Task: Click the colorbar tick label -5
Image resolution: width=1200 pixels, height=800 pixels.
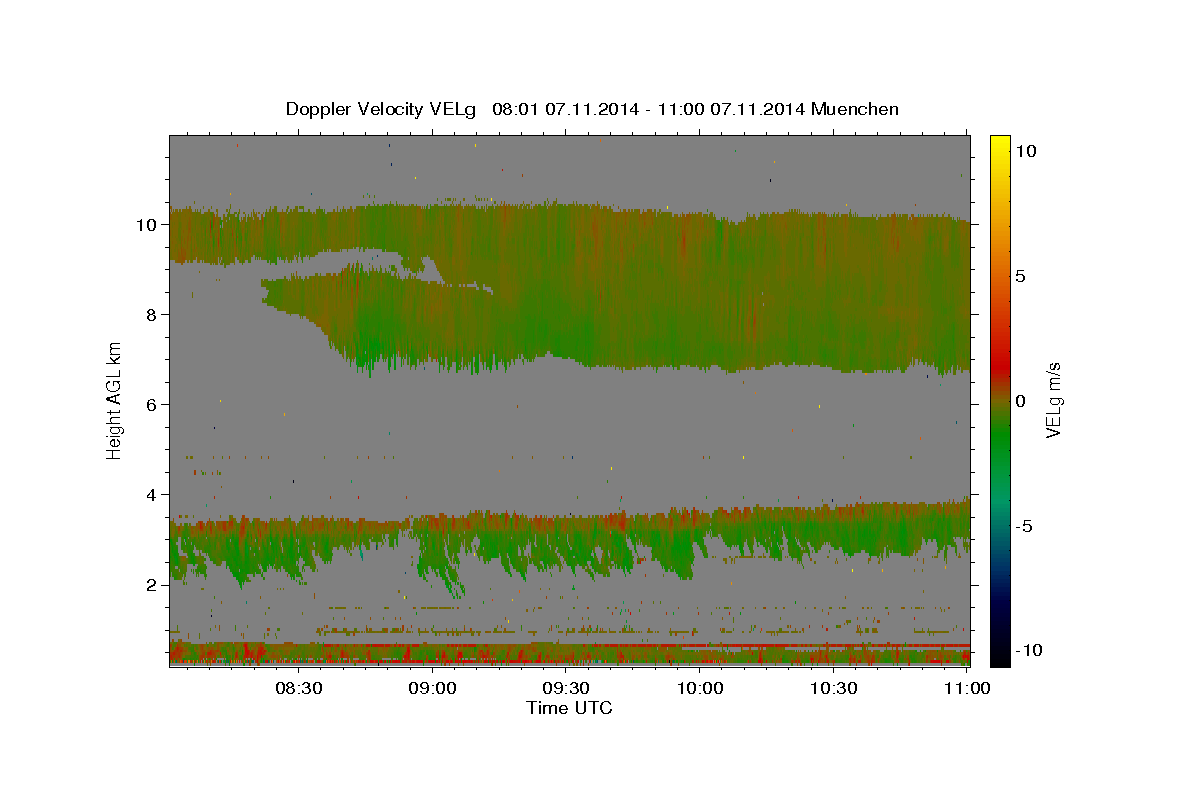Action: (1024, 526)
